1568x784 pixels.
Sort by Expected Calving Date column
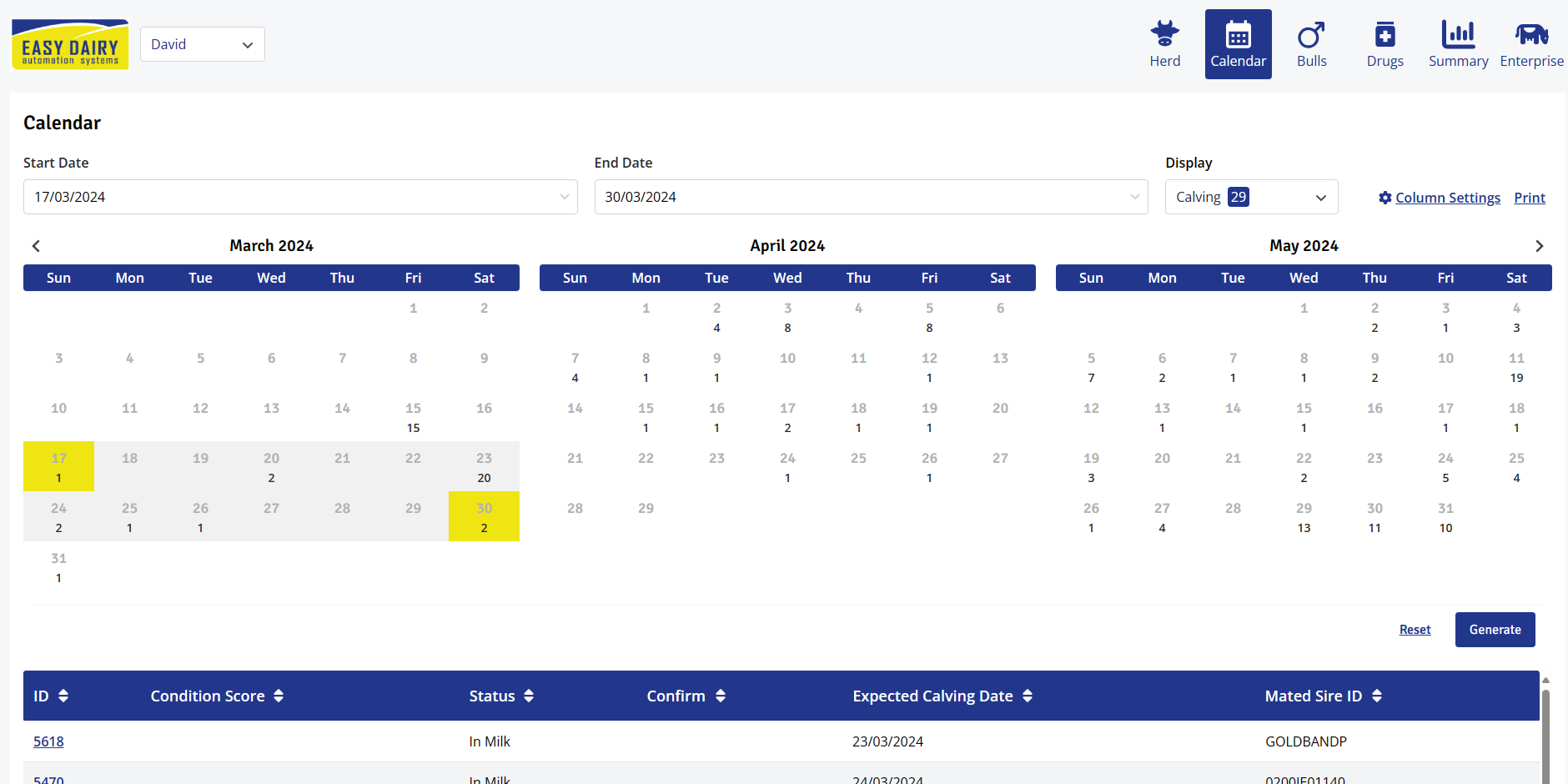tap(1028, 696)
